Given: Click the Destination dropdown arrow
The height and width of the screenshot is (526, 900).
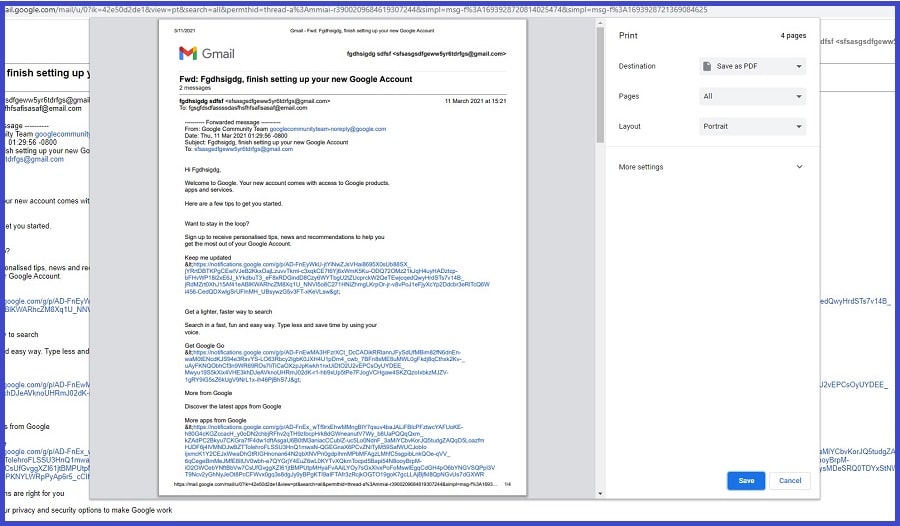Looking at the screenshot, I should tap(798, 66).
